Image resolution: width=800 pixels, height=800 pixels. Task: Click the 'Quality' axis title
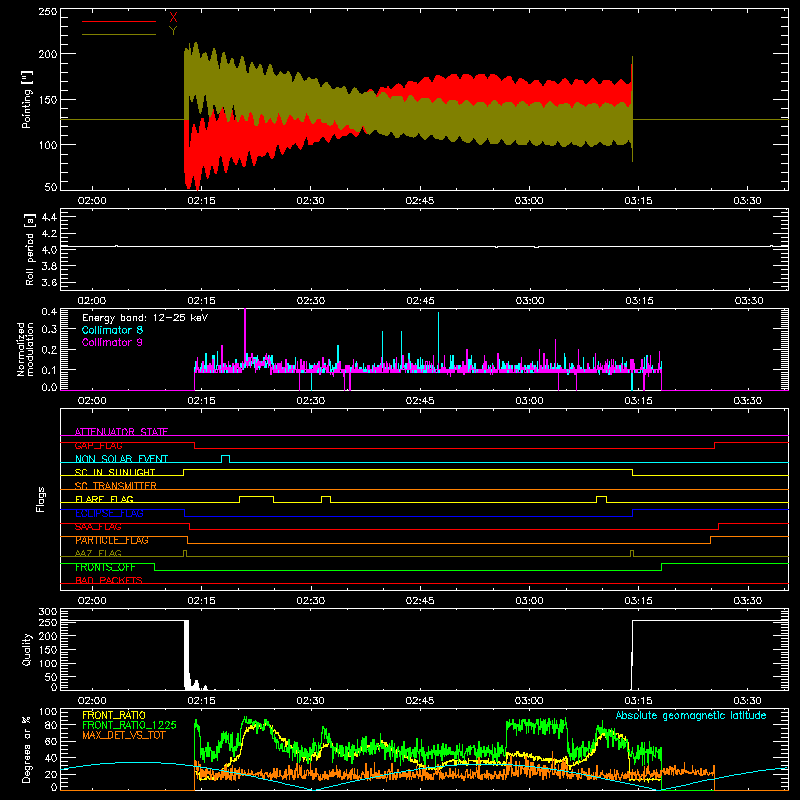pyautogui.click(x=27, y=649)
